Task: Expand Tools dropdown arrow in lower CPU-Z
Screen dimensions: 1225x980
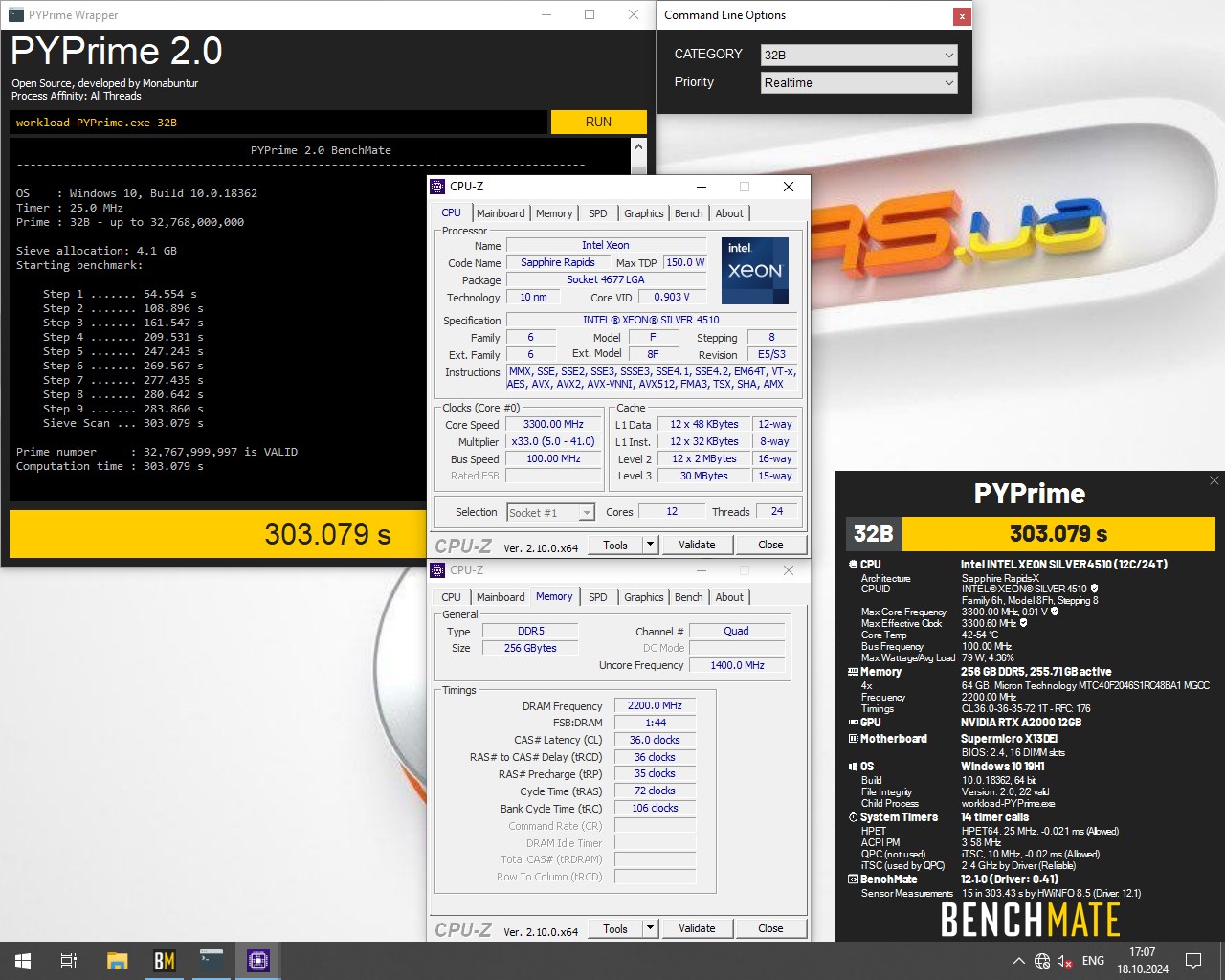Action: click(650, 928)
